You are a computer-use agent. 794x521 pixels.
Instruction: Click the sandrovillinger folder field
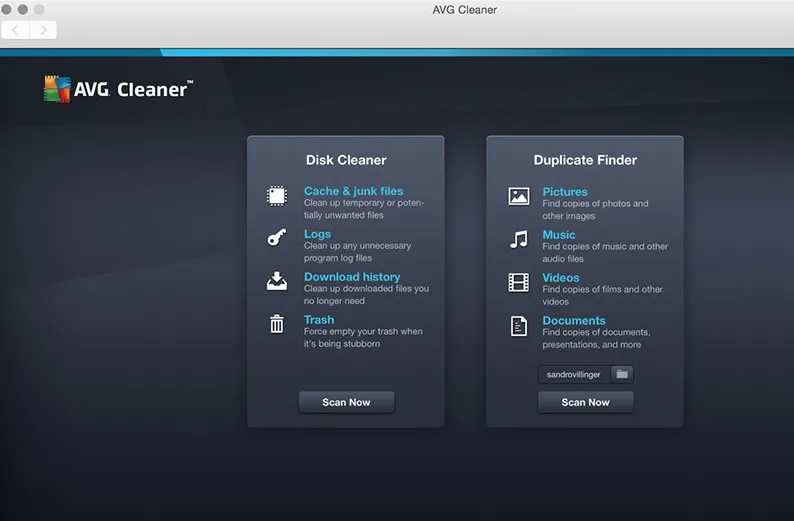click(x=574, y=374)
